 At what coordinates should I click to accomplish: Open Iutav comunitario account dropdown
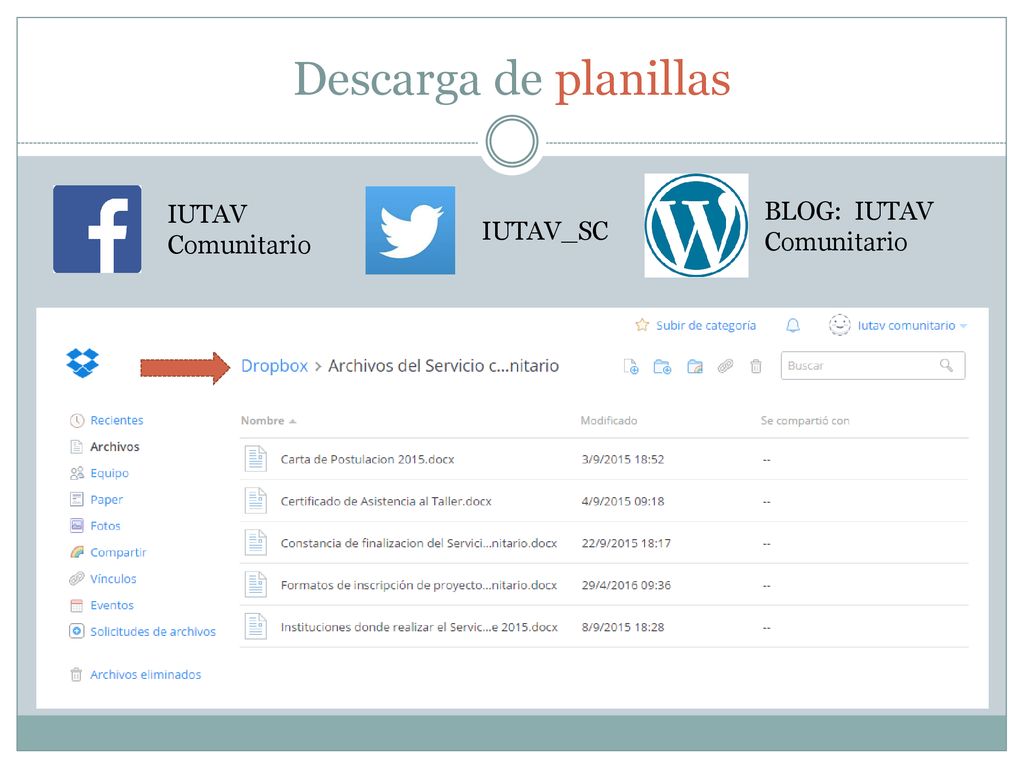click(x=912, y=326)
